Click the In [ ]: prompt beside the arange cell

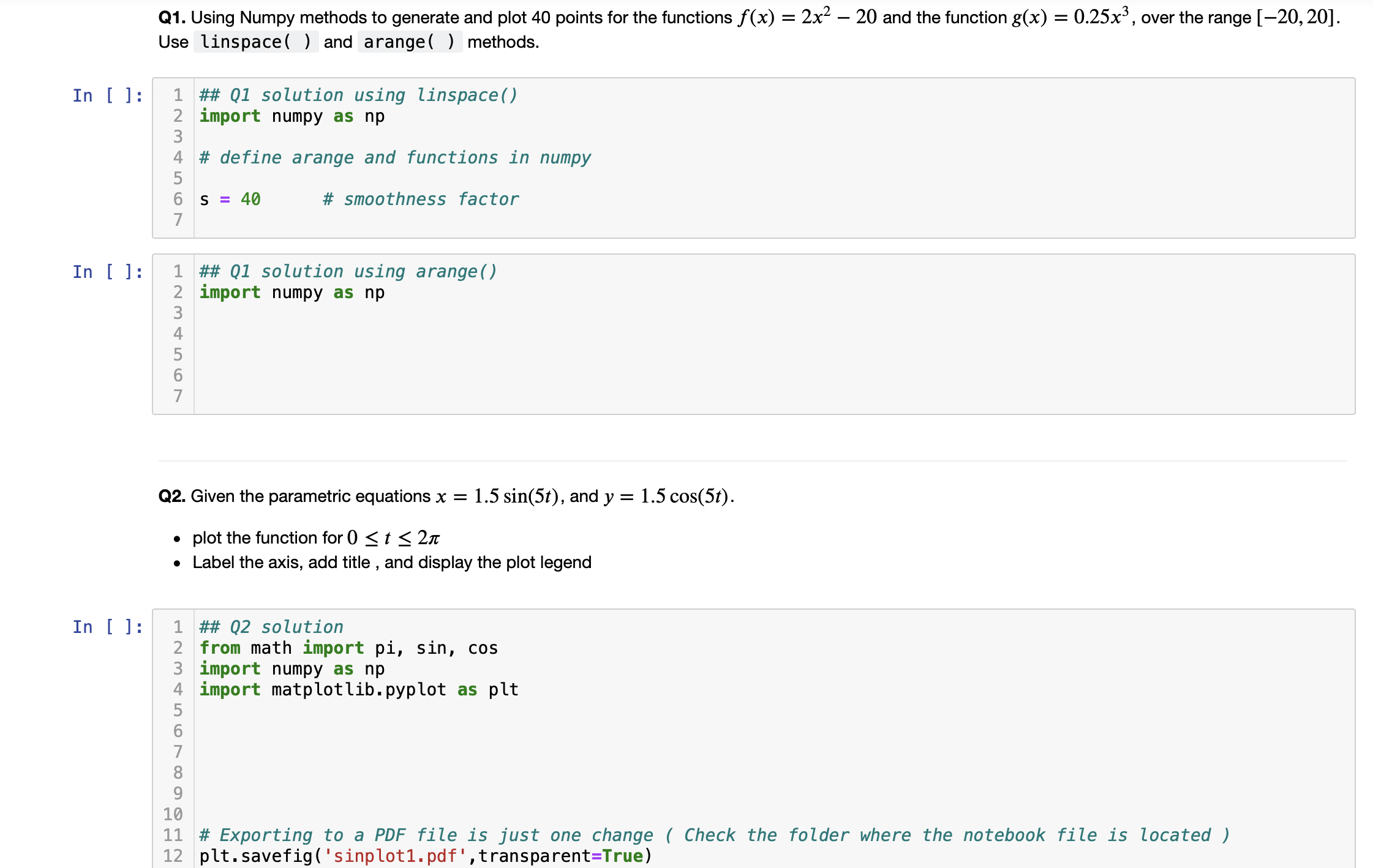(108, 271)
